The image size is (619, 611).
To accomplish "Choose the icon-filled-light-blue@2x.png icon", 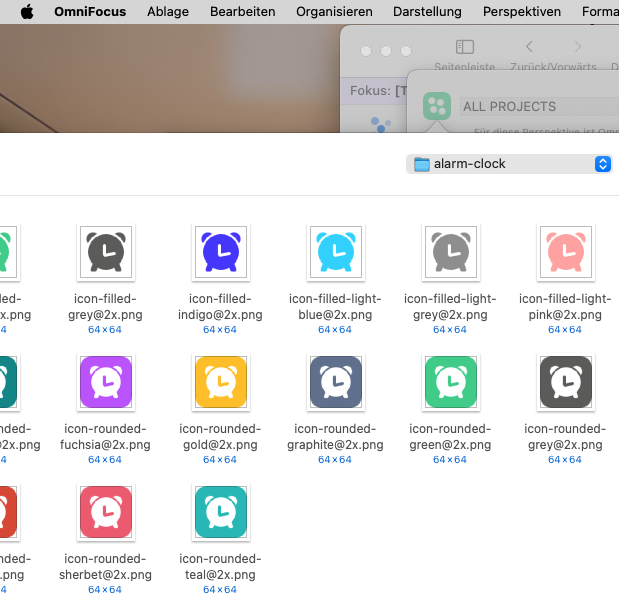I will (x=335, y=252).
